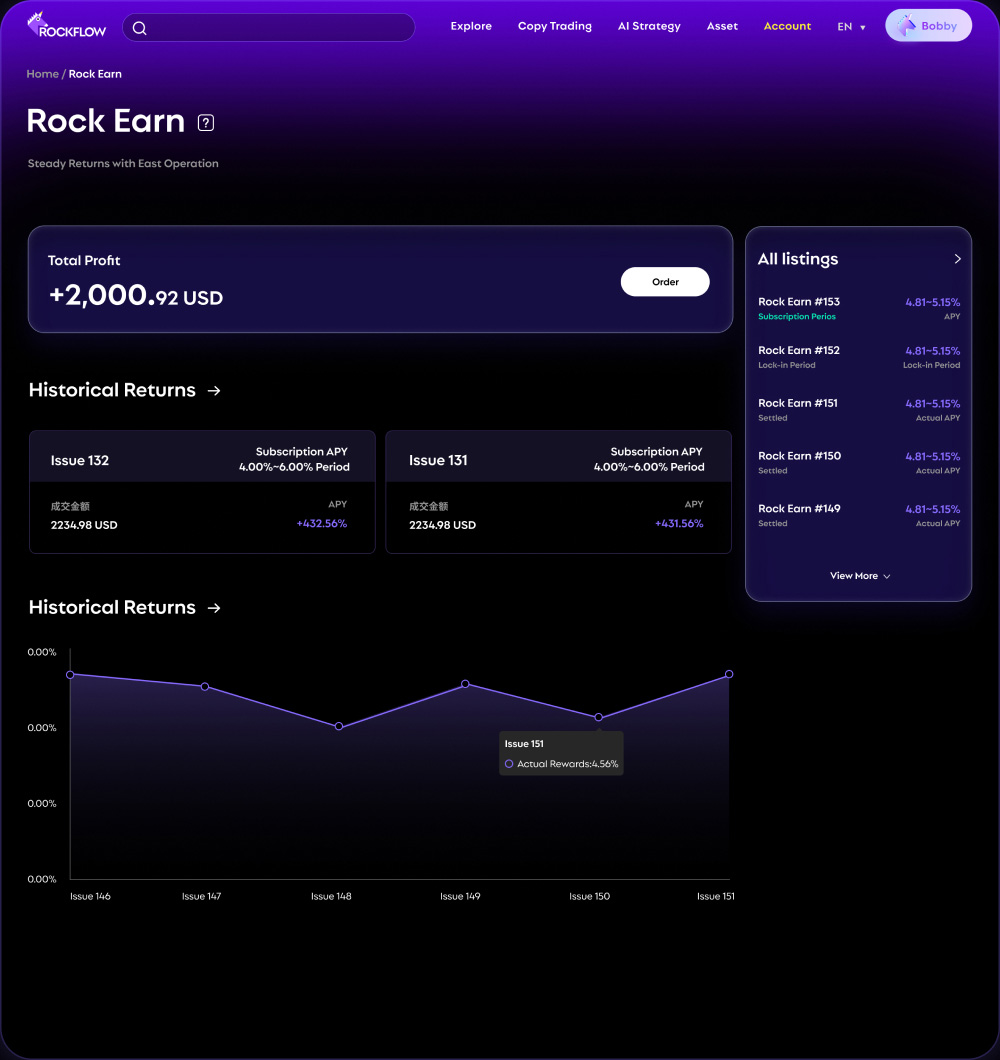
Task: Open the Issue 131 returns card
Action: tap(558, 492)
